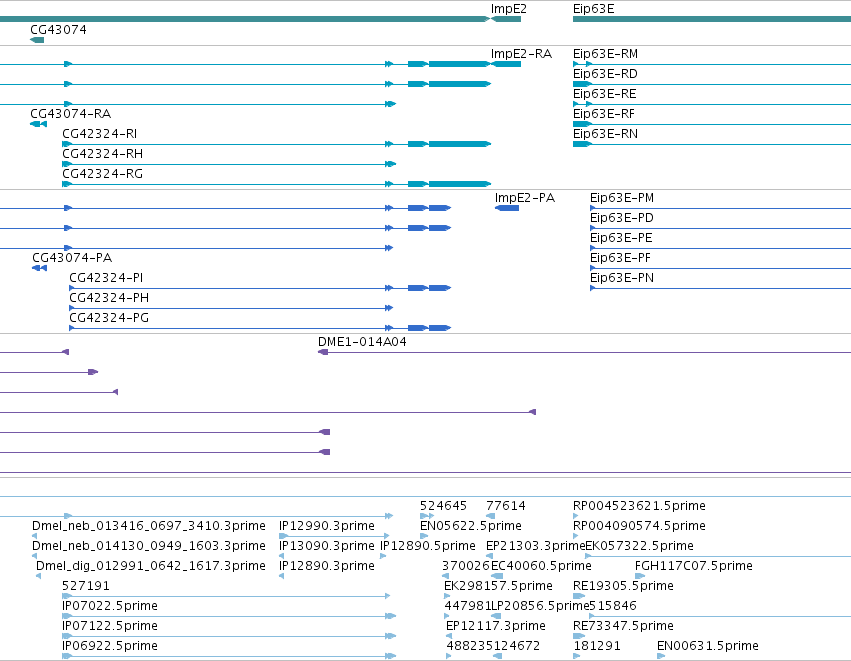Select Dmel_dig_012991_0642_1617.3prime label
The width and height of the screenshot is (851, 661).
(x=151, y=566)
